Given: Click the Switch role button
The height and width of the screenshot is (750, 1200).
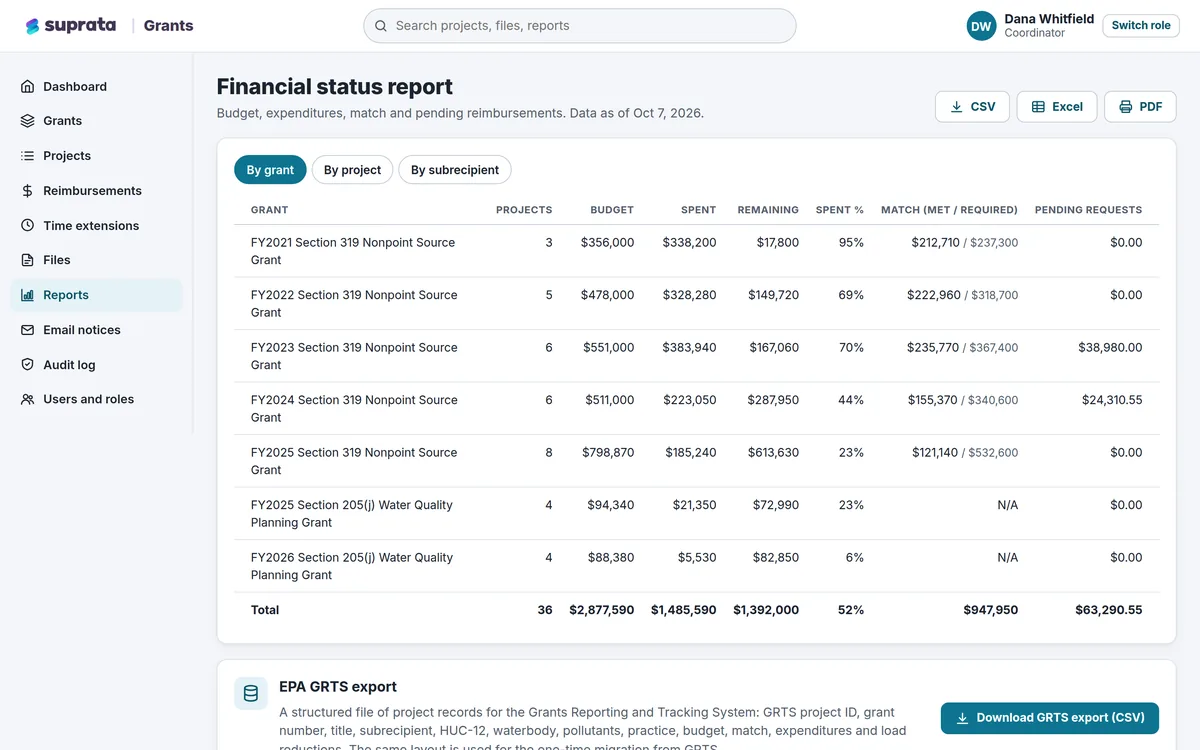Looking at the screenshot, I should point(1141,26).
